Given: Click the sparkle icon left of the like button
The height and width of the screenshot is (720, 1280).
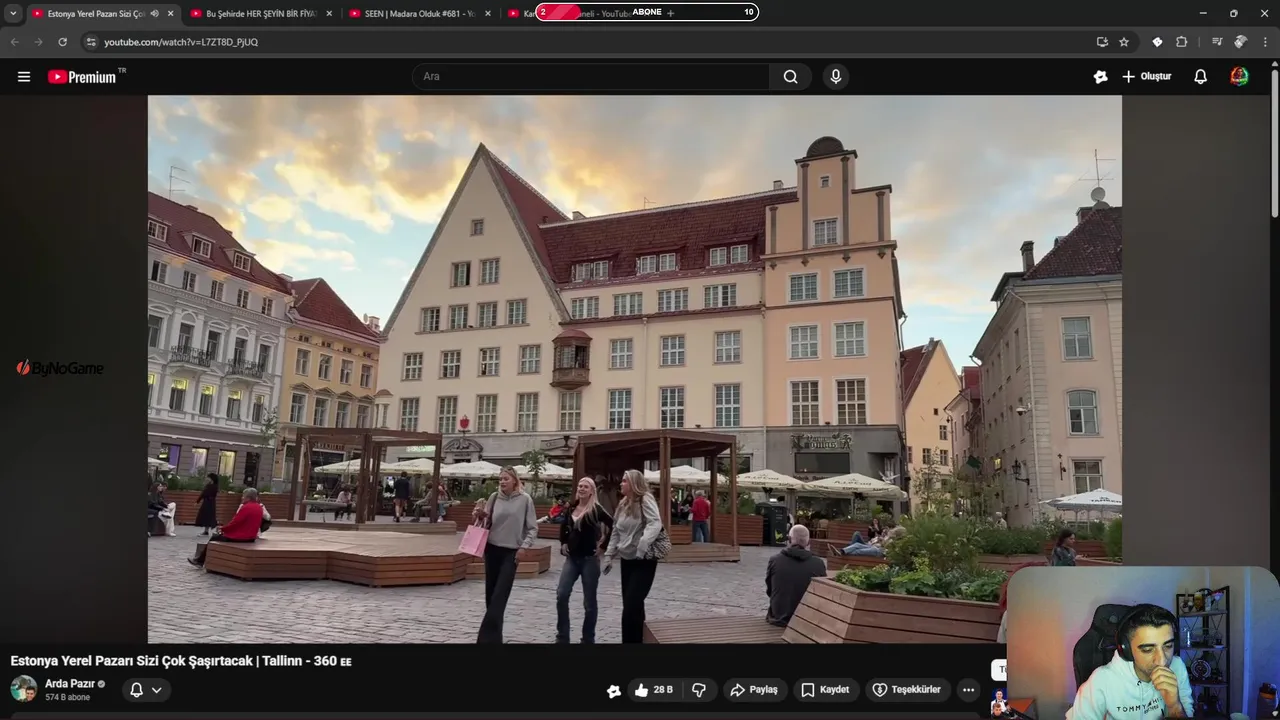Looking at the screenshot, I should click(x=614, y=690).
